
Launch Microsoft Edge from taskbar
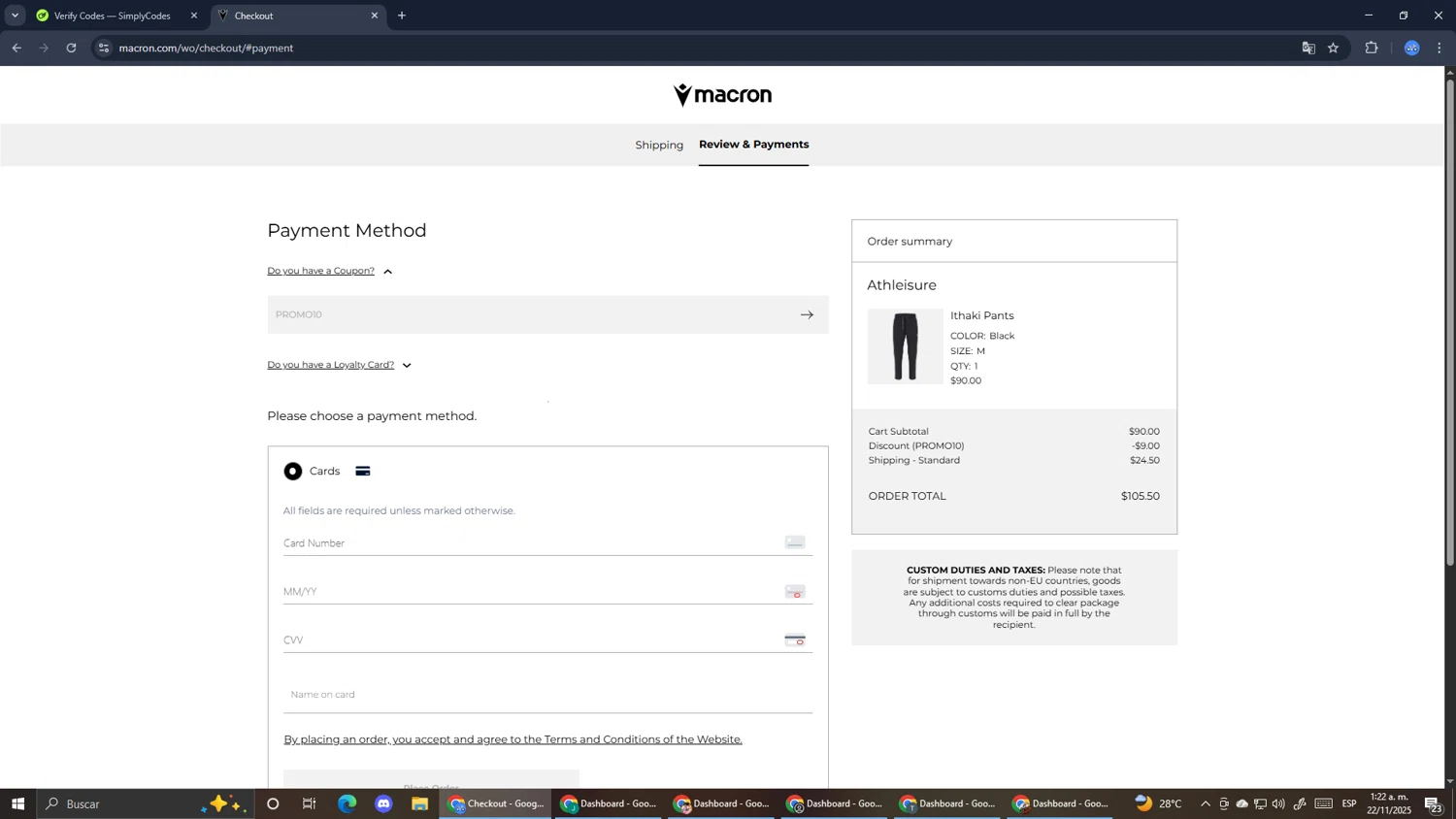(347, 803)
